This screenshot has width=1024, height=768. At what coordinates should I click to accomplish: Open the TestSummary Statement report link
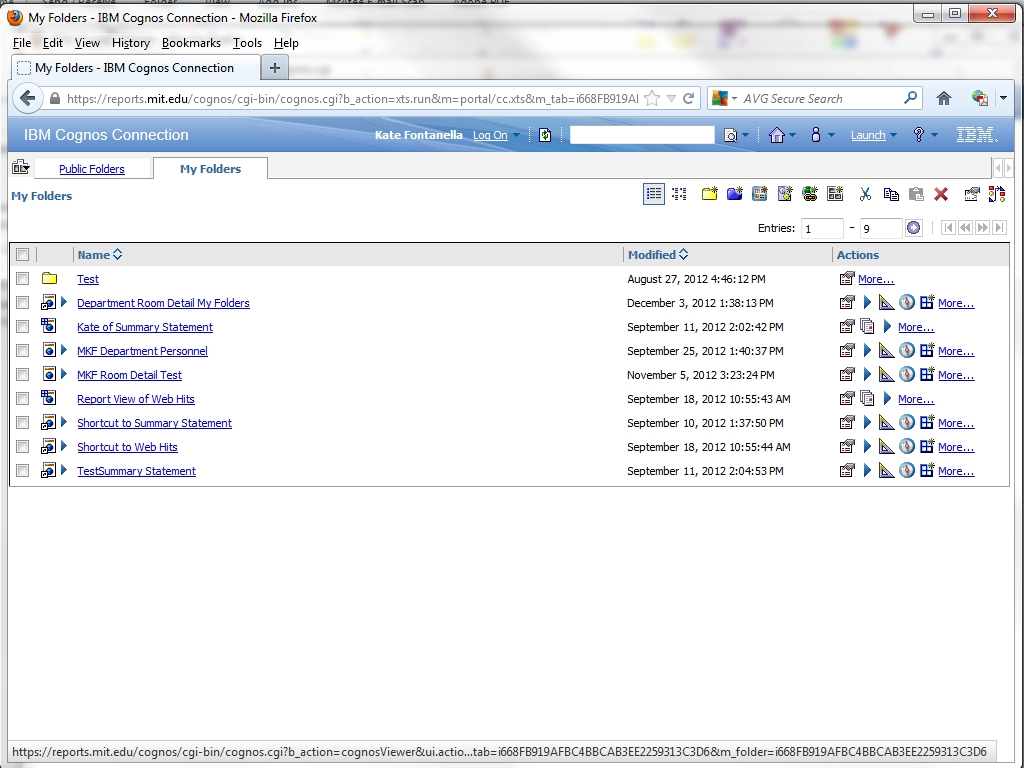[x=136, y=471]
